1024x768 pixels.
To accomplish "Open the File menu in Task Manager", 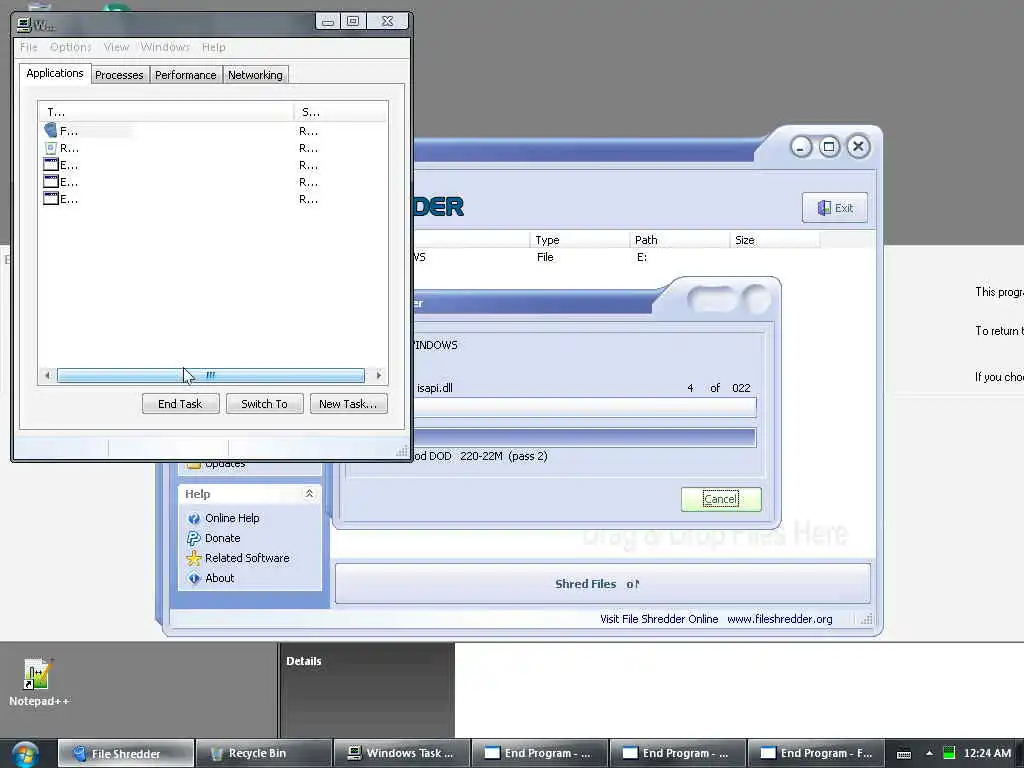I will click(x=29, y=47).
